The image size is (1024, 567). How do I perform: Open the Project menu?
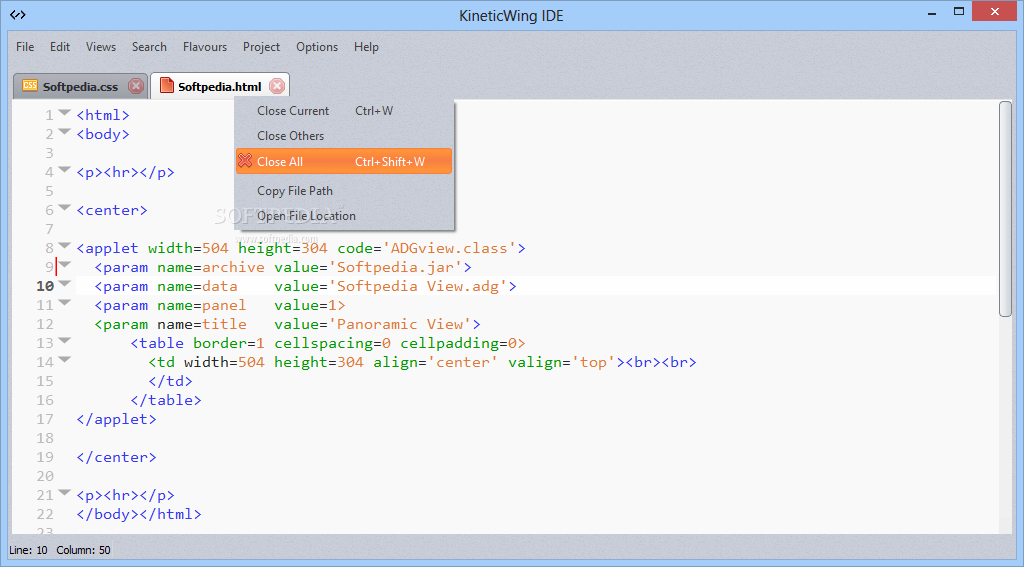(x=261, y=47)
